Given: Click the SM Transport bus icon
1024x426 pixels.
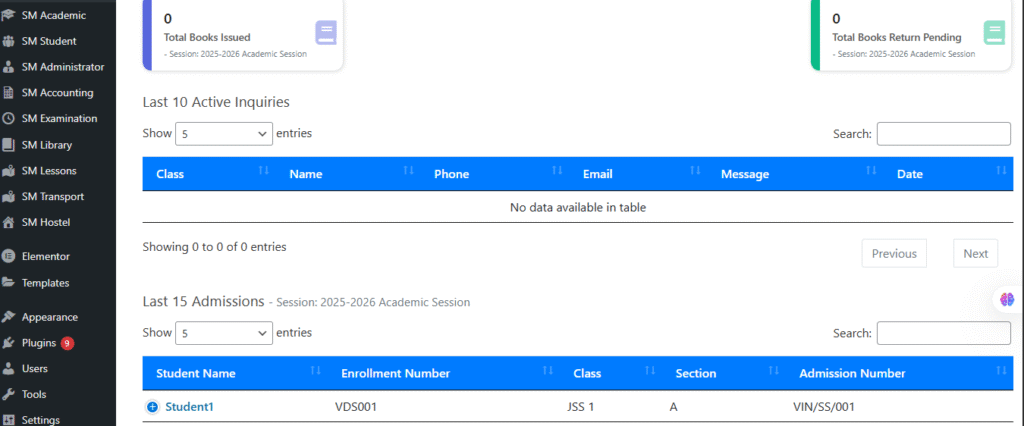Looking at the screenshot, I should [x=9, y=197].
